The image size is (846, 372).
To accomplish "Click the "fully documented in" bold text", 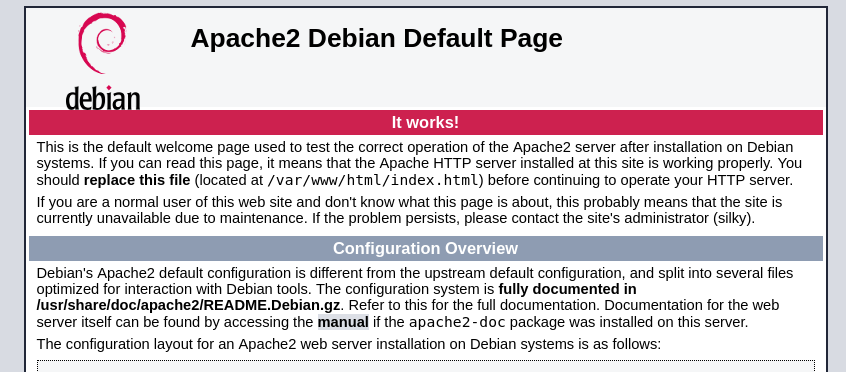I will coord(567,289).
